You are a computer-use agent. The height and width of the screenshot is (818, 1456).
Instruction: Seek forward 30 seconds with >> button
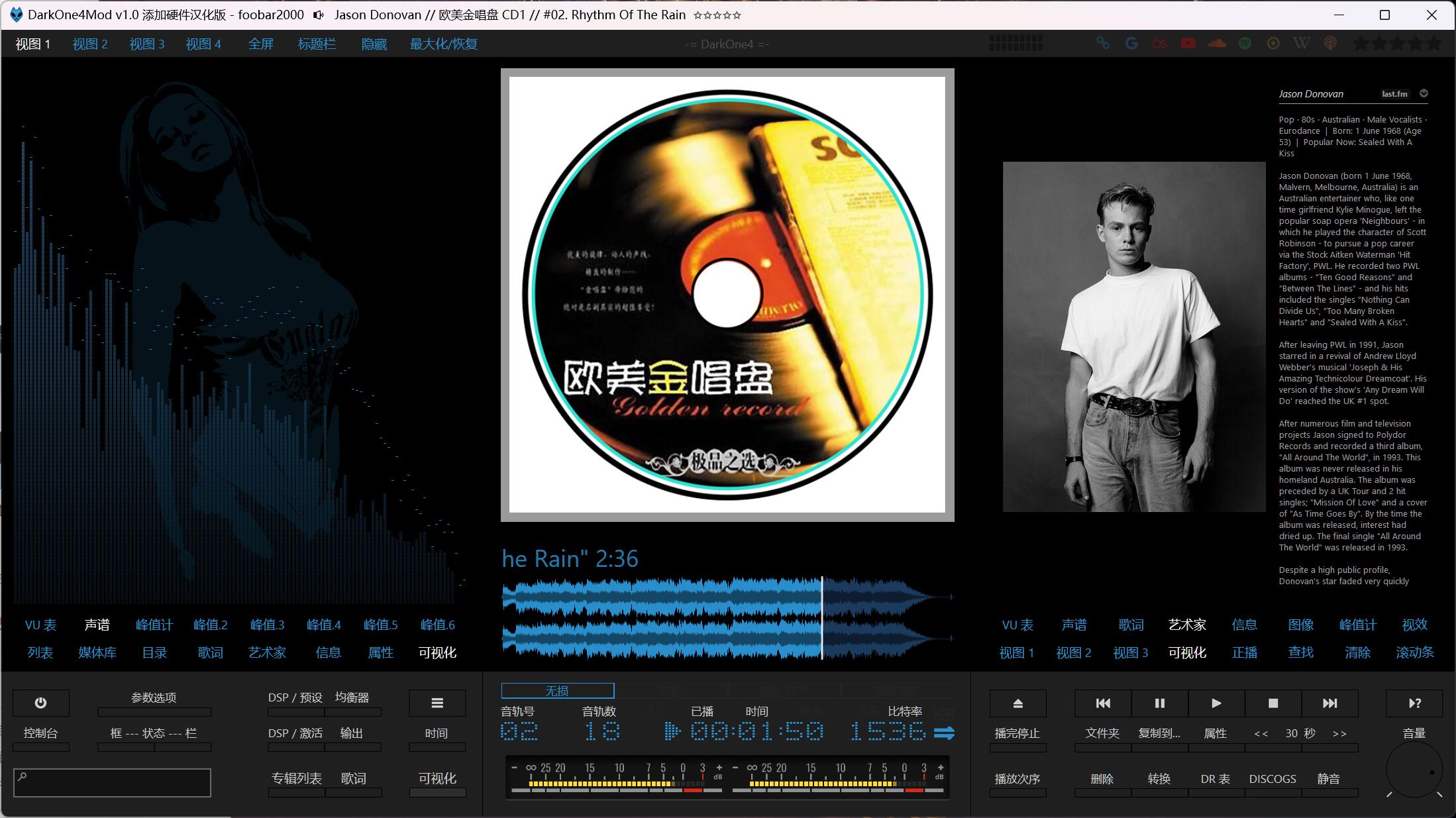point(1339,733)
